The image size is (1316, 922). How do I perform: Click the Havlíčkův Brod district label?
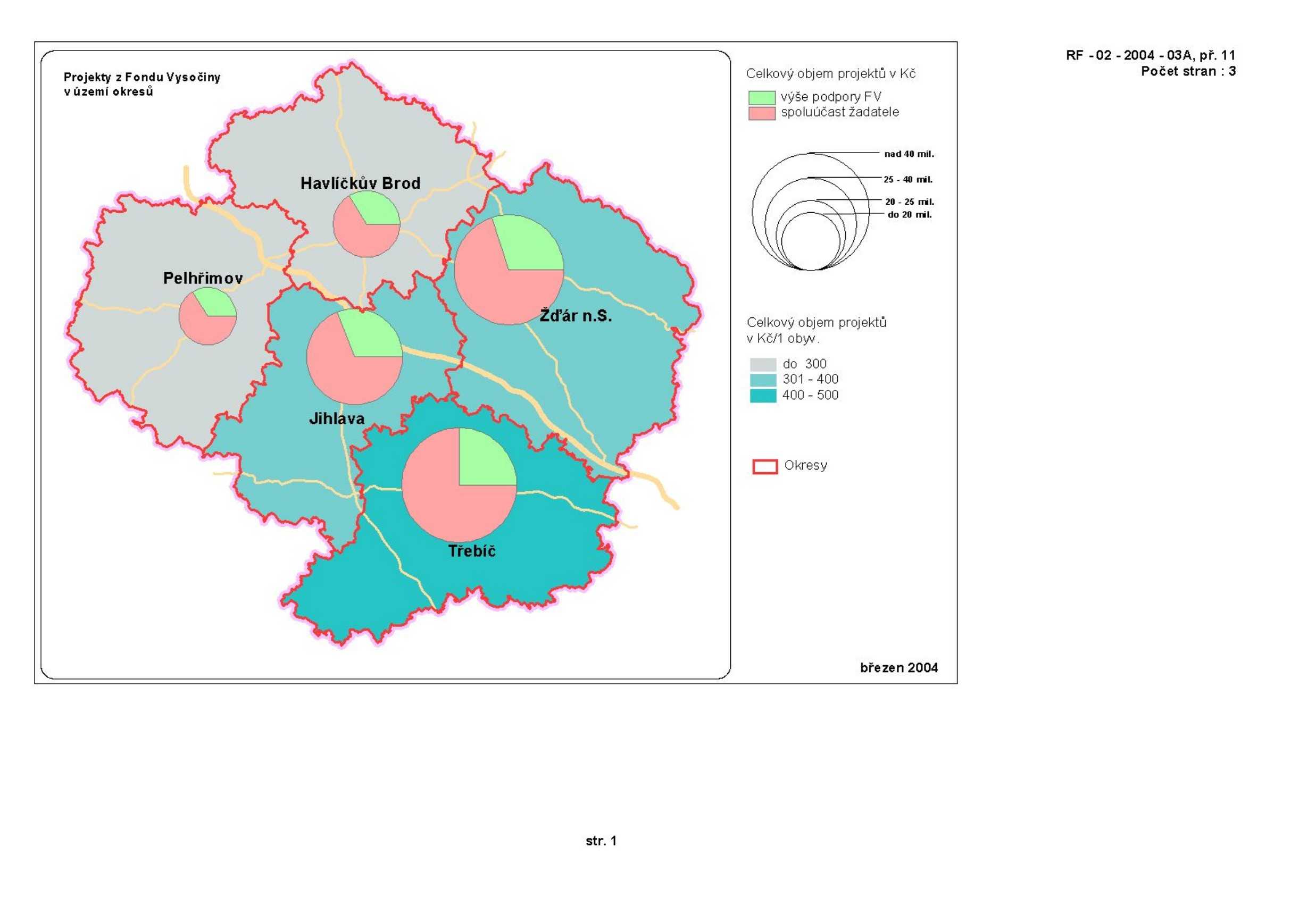tap(360, 183)
